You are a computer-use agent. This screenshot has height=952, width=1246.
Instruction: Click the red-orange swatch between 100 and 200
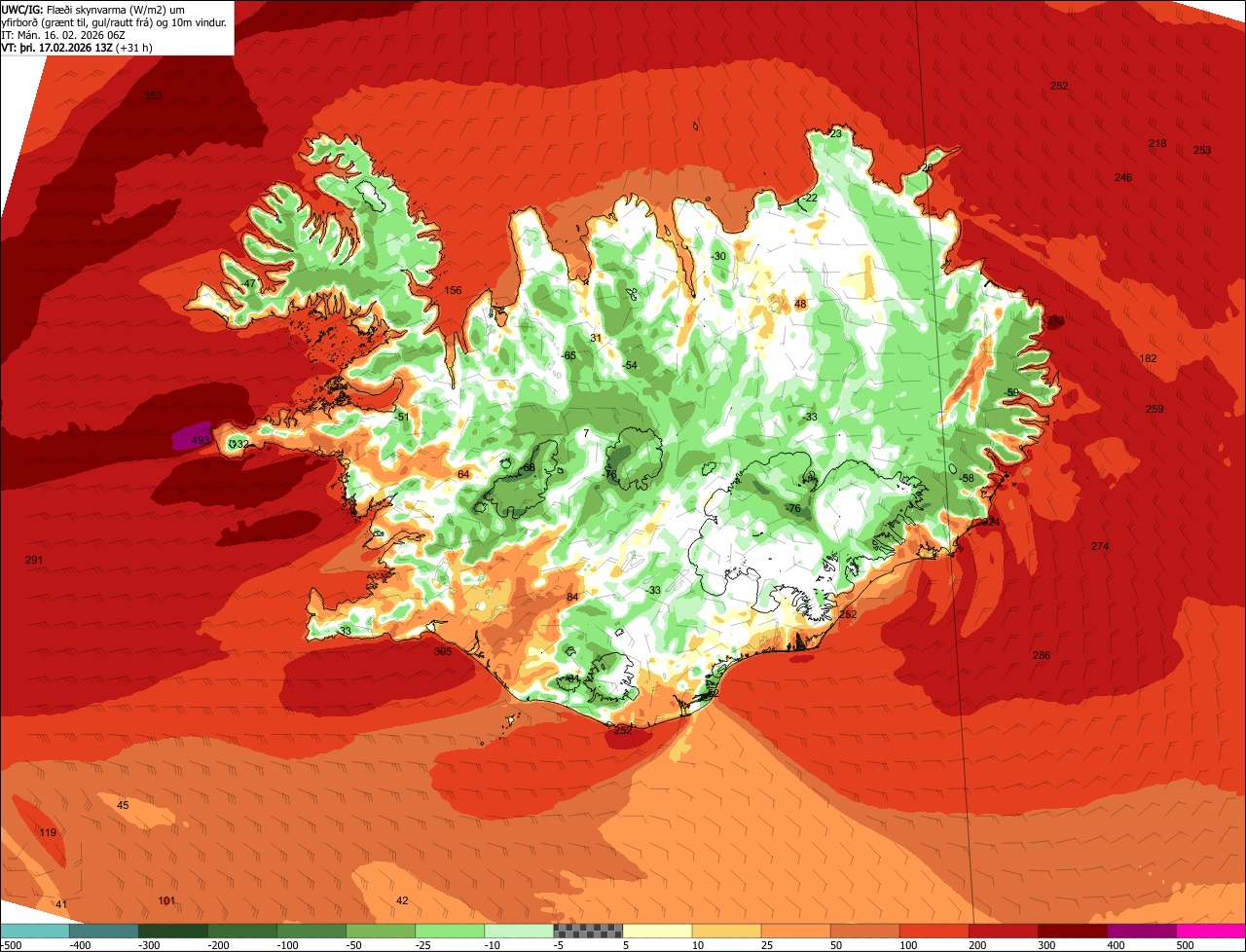point(933,931)
